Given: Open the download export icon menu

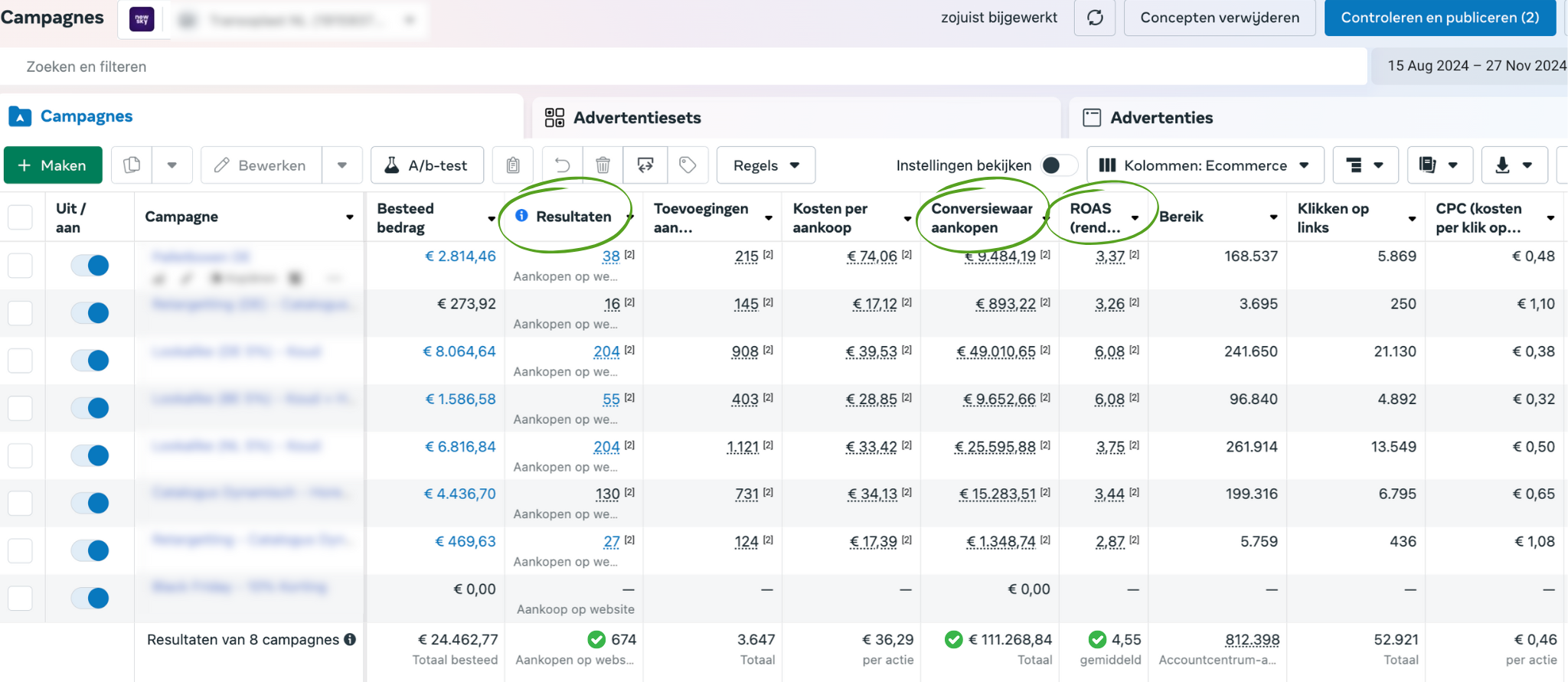Looking at the screenshot, I should click(1514, 165).
